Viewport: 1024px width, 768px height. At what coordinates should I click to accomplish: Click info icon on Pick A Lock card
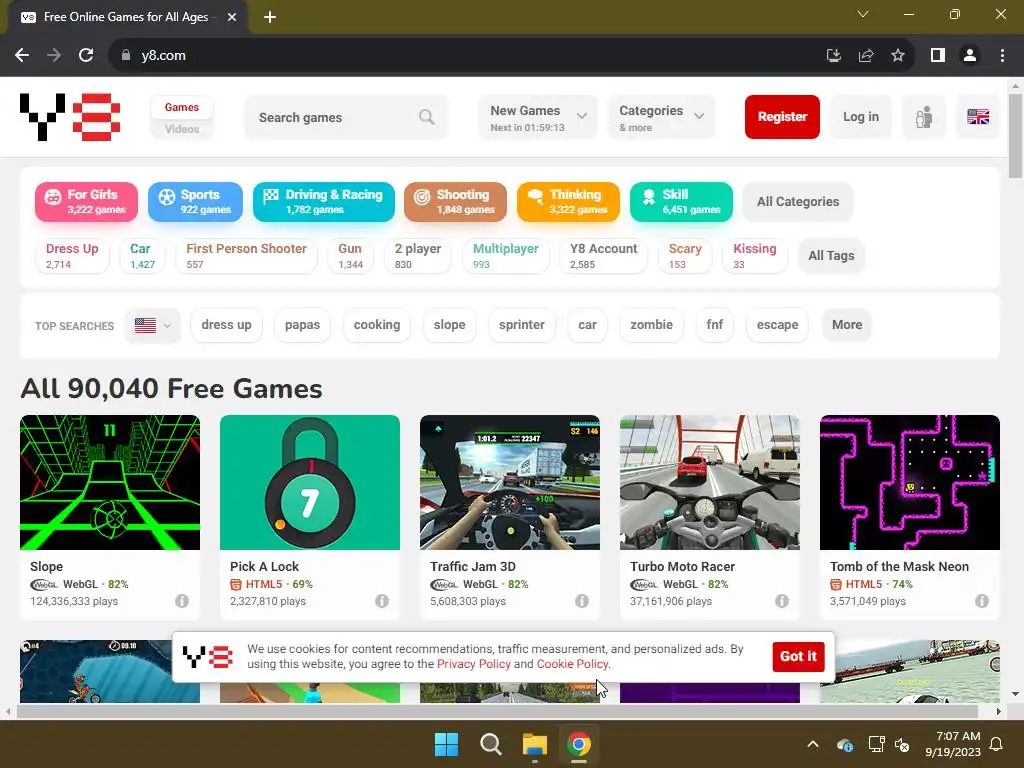click(382, 601)
